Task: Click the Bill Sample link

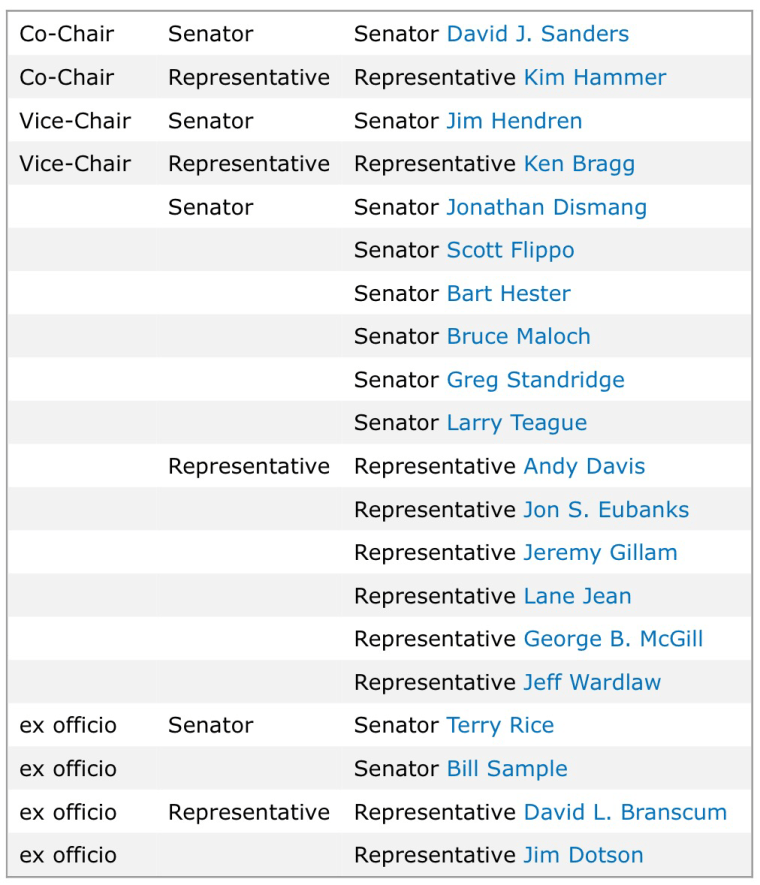Action: click(x=507, y=769)
